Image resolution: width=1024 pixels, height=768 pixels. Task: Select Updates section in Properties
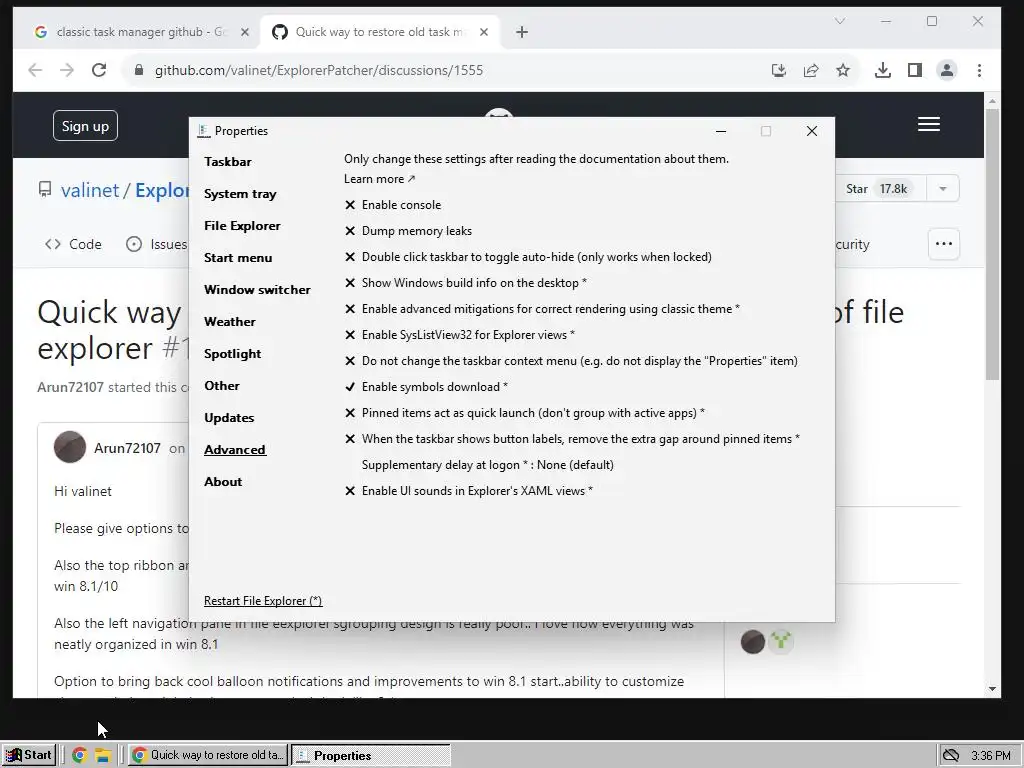229,418
